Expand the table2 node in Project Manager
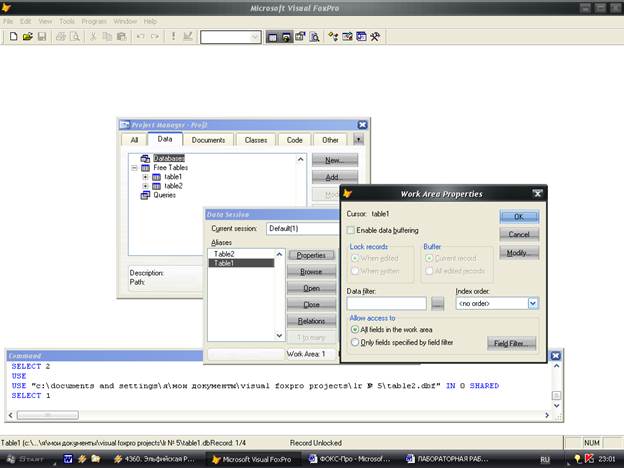The height and width of the screenshot is (468, 624). pos(145,186)
